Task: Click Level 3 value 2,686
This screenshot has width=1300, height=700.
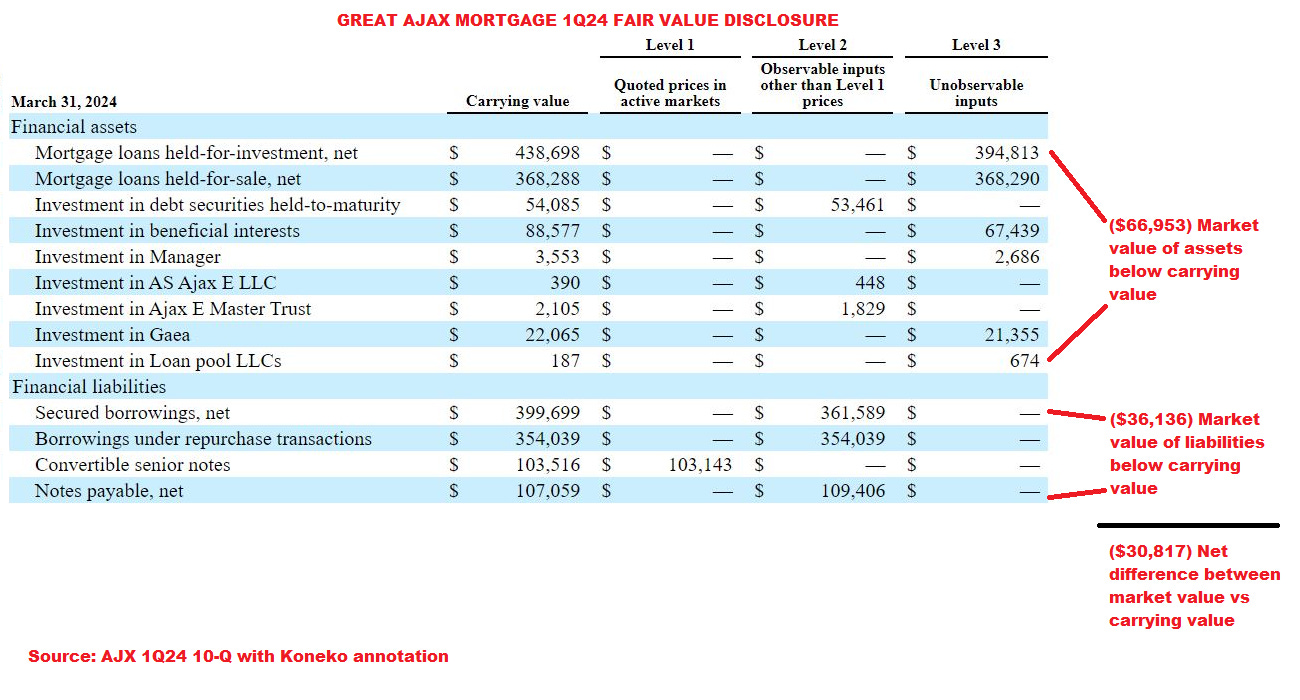Action: (x=1017, y=257)
